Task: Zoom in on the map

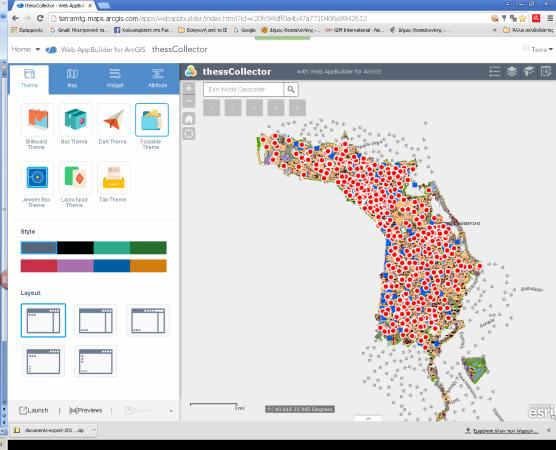Action: [x=189, y=88]
